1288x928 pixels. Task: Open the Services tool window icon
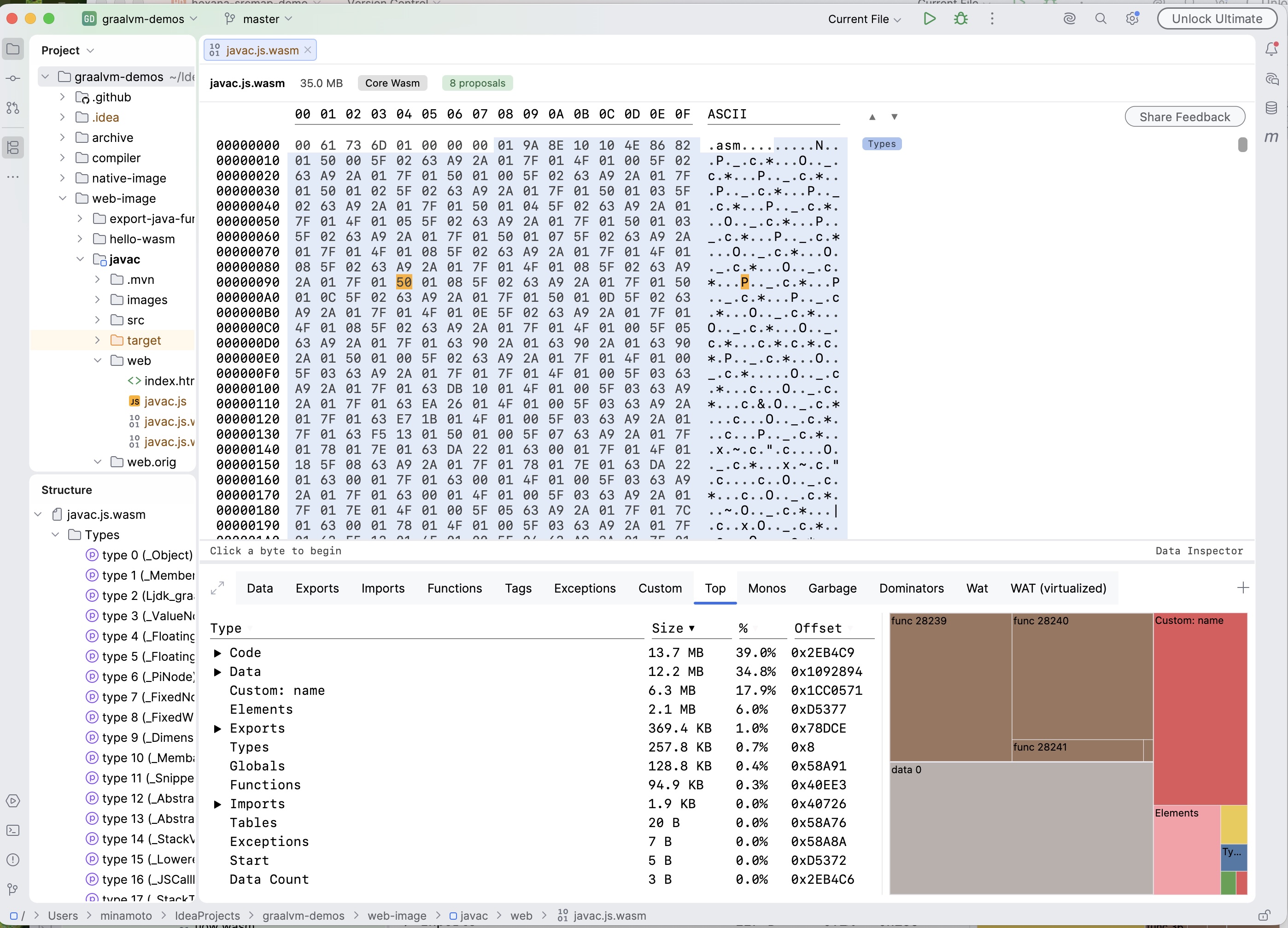tap(13, 801)
